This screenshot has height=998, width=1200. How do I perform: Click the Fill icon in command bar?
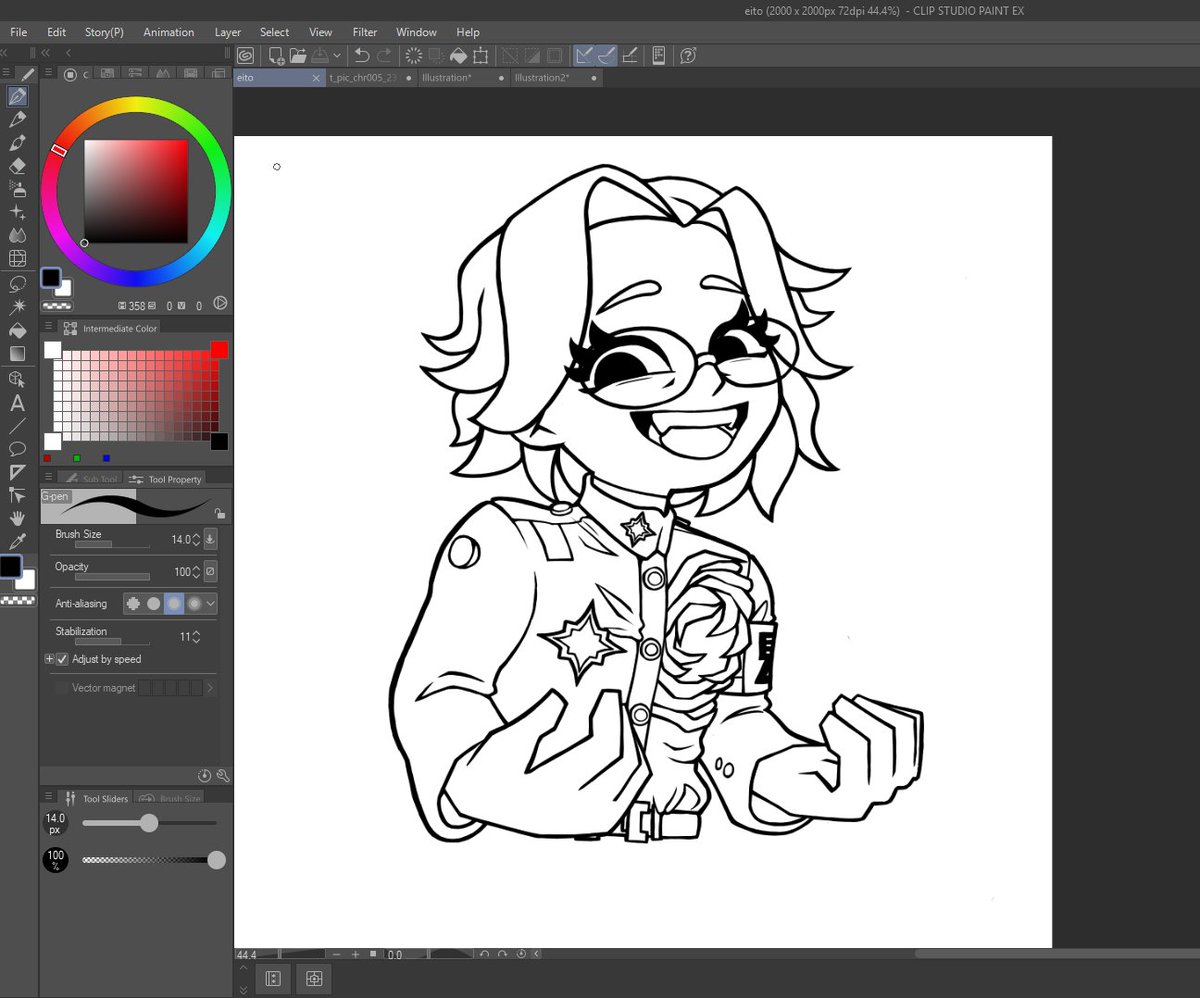pos(458,56)
